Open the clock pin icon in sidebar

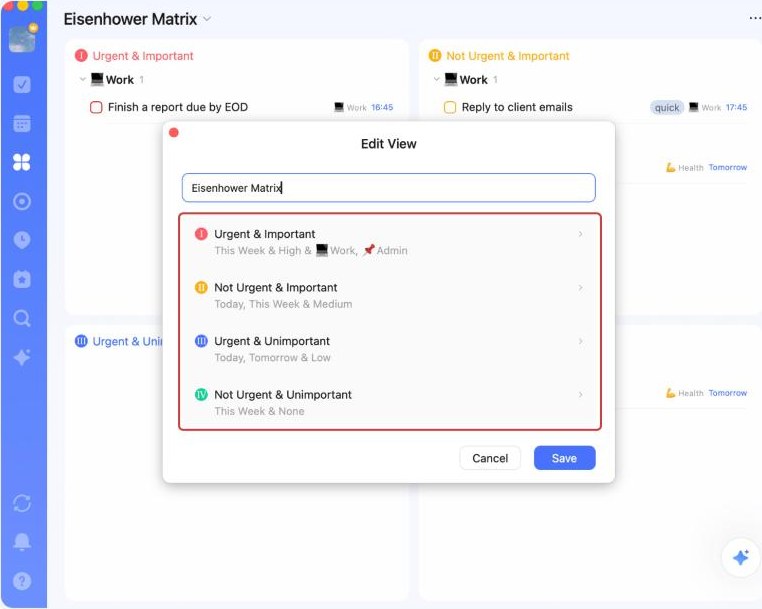tap(22, 240)
